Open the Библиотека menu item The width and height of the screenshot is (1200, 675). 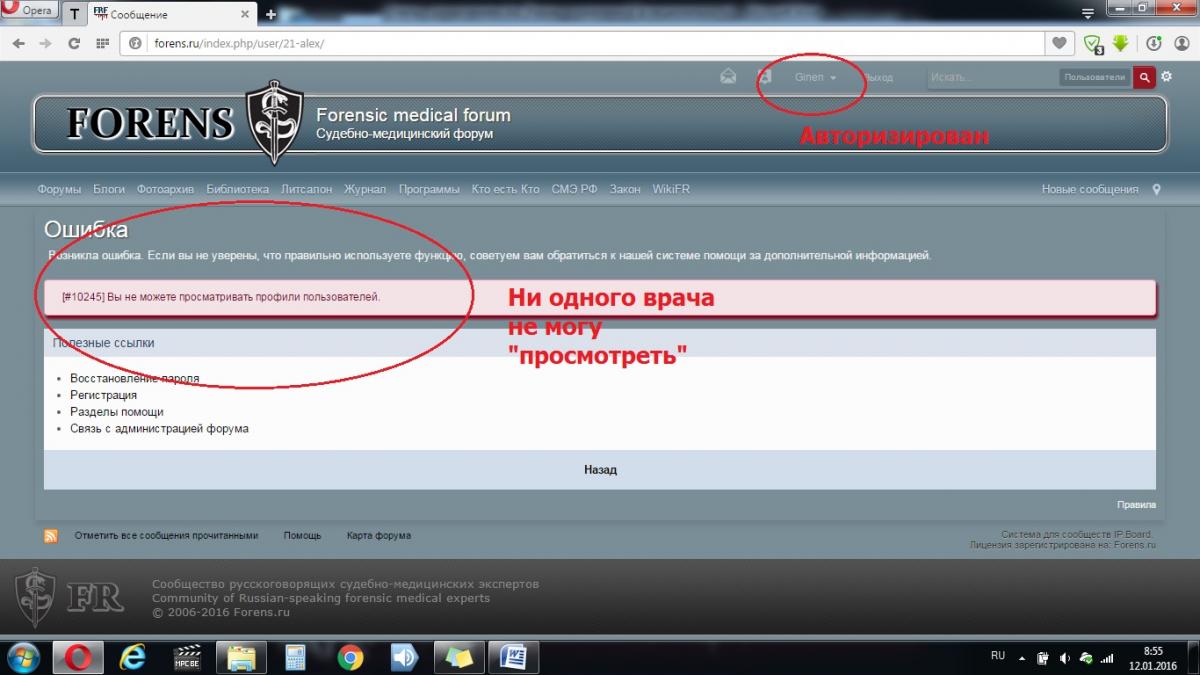coord(238,189)
